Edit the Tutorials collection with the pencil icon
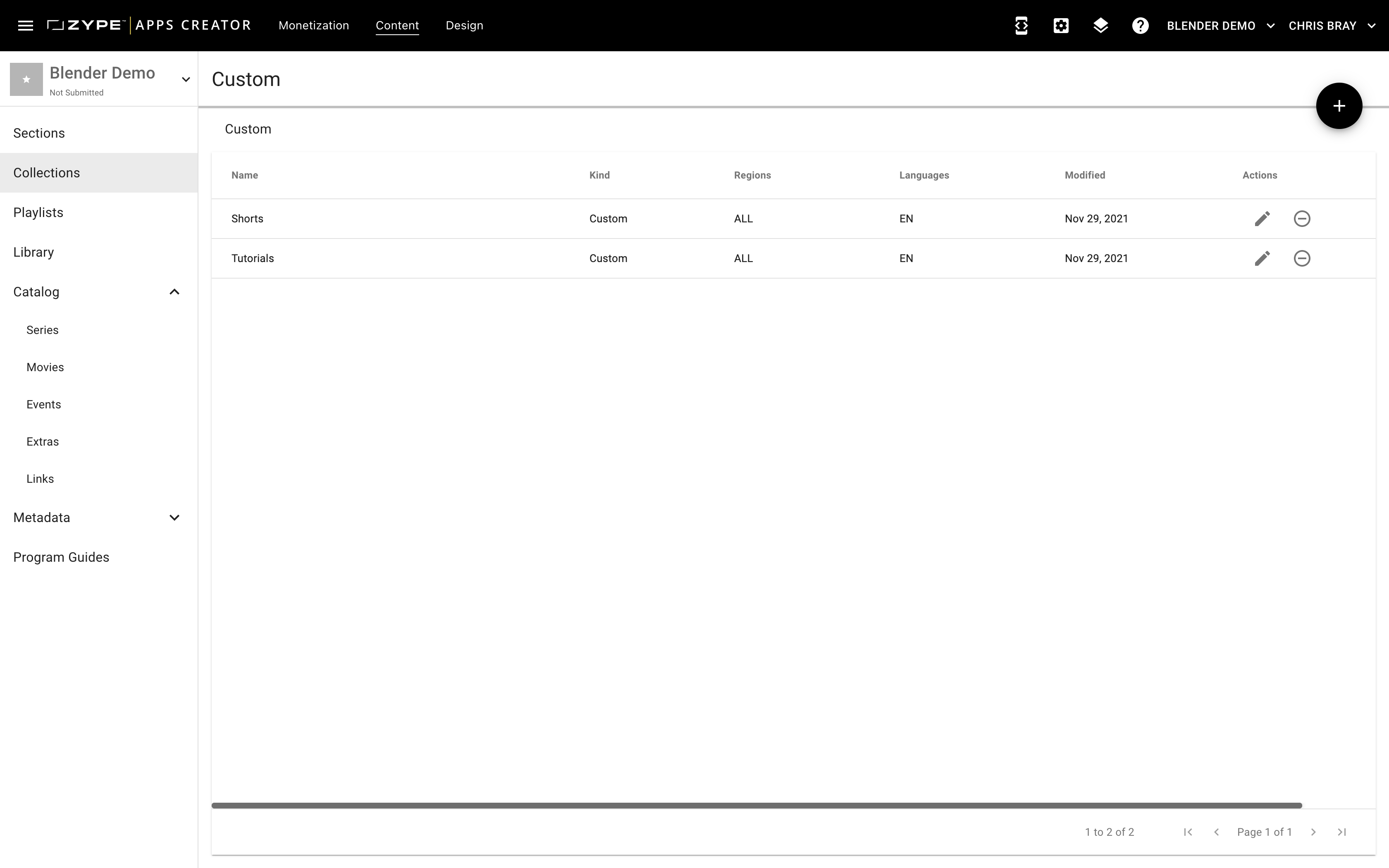1389x868 pixels. click(1262, 258)
